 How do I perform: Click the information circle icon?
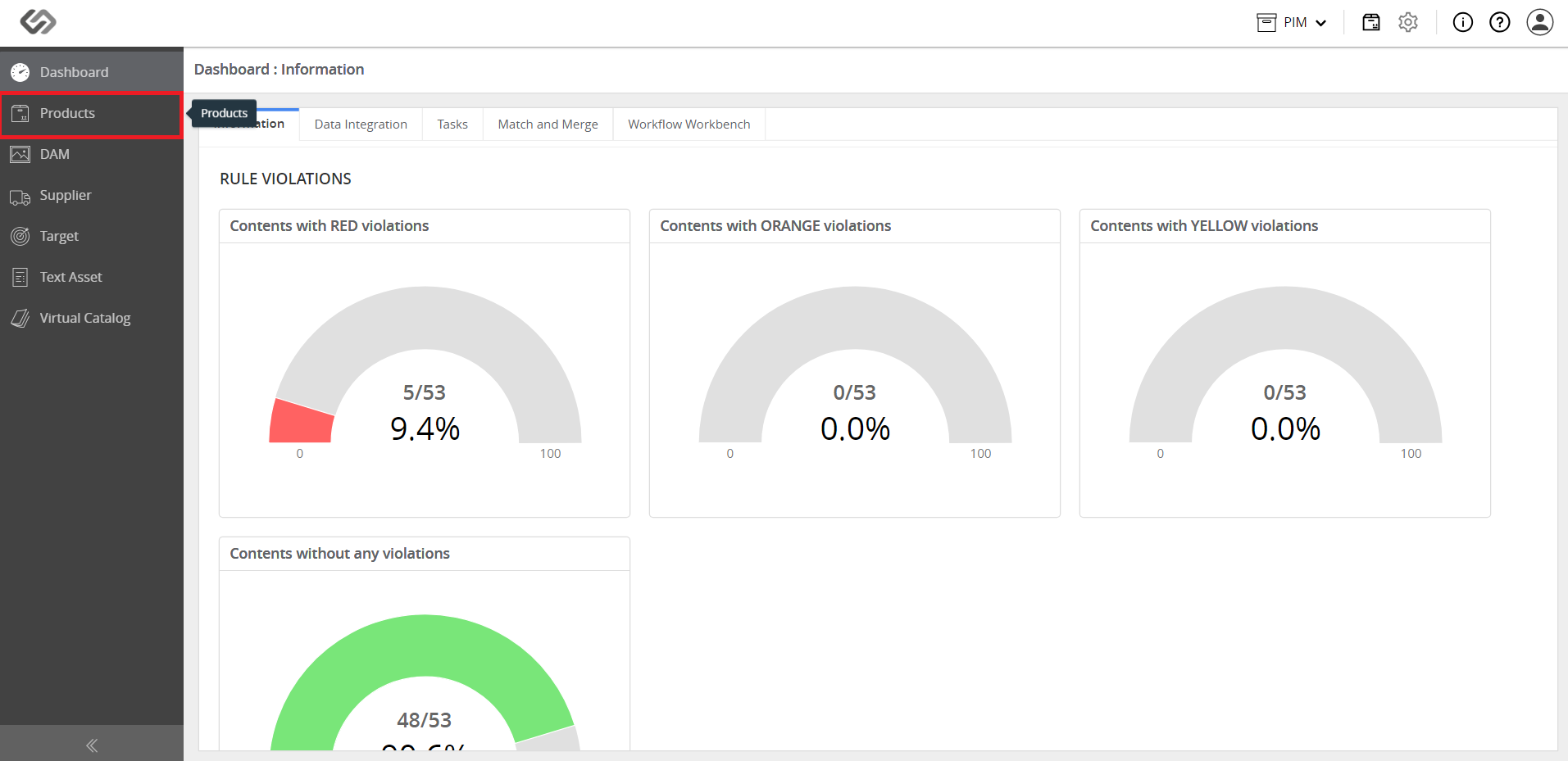1463,22
